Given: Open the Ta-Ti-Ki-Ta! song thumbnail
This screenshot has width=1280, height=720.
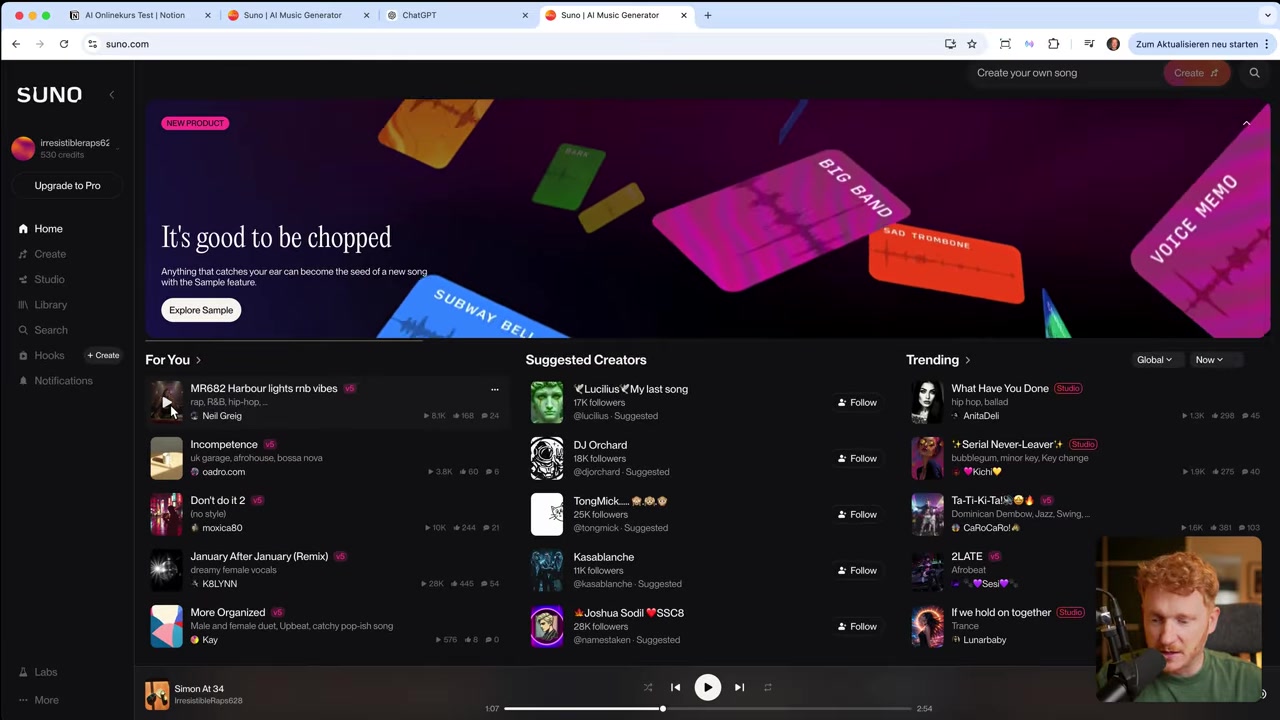Looking at the screenshot, I should pos(927,514).
